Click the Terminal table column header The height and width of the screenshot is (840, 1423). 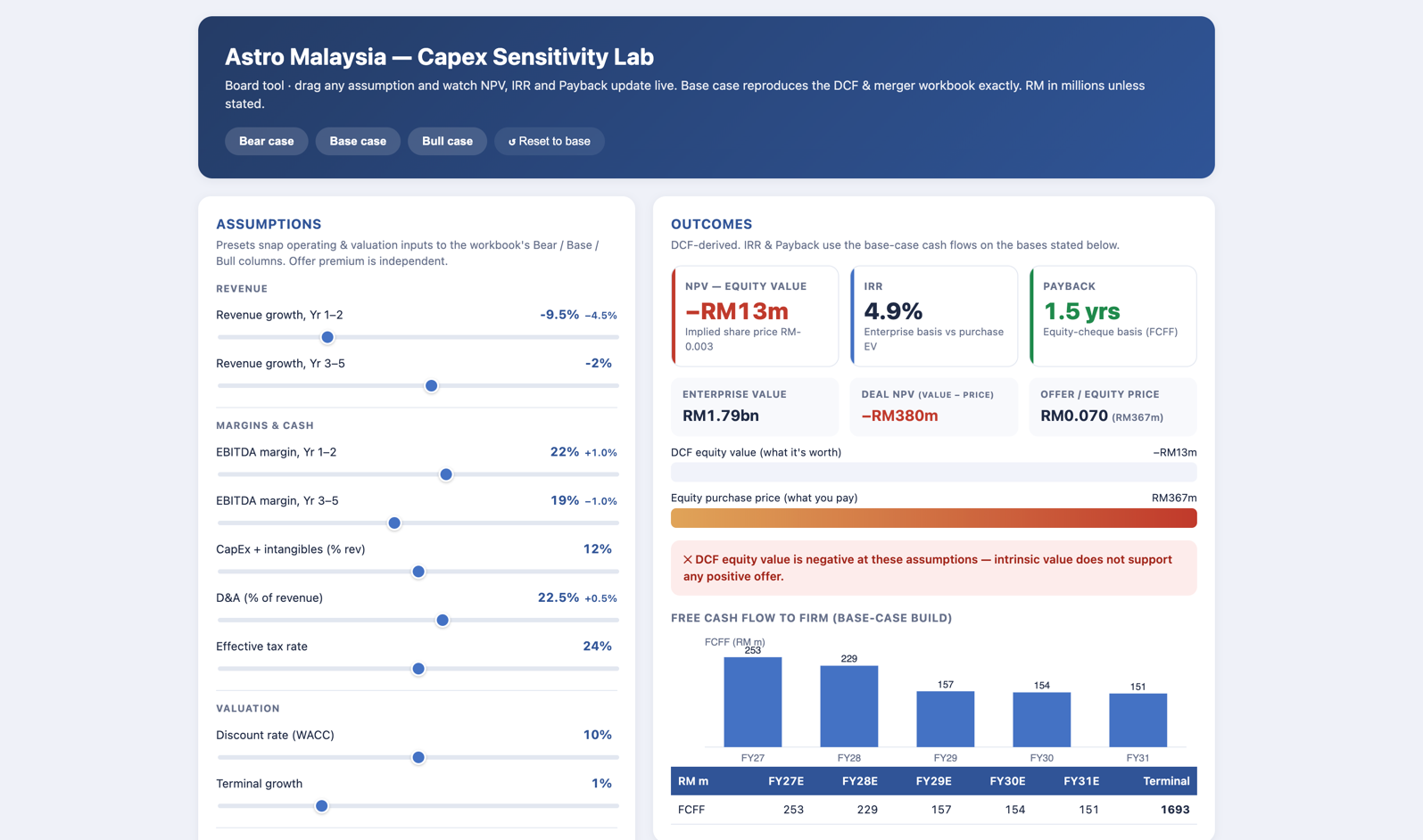(1166, 781)
